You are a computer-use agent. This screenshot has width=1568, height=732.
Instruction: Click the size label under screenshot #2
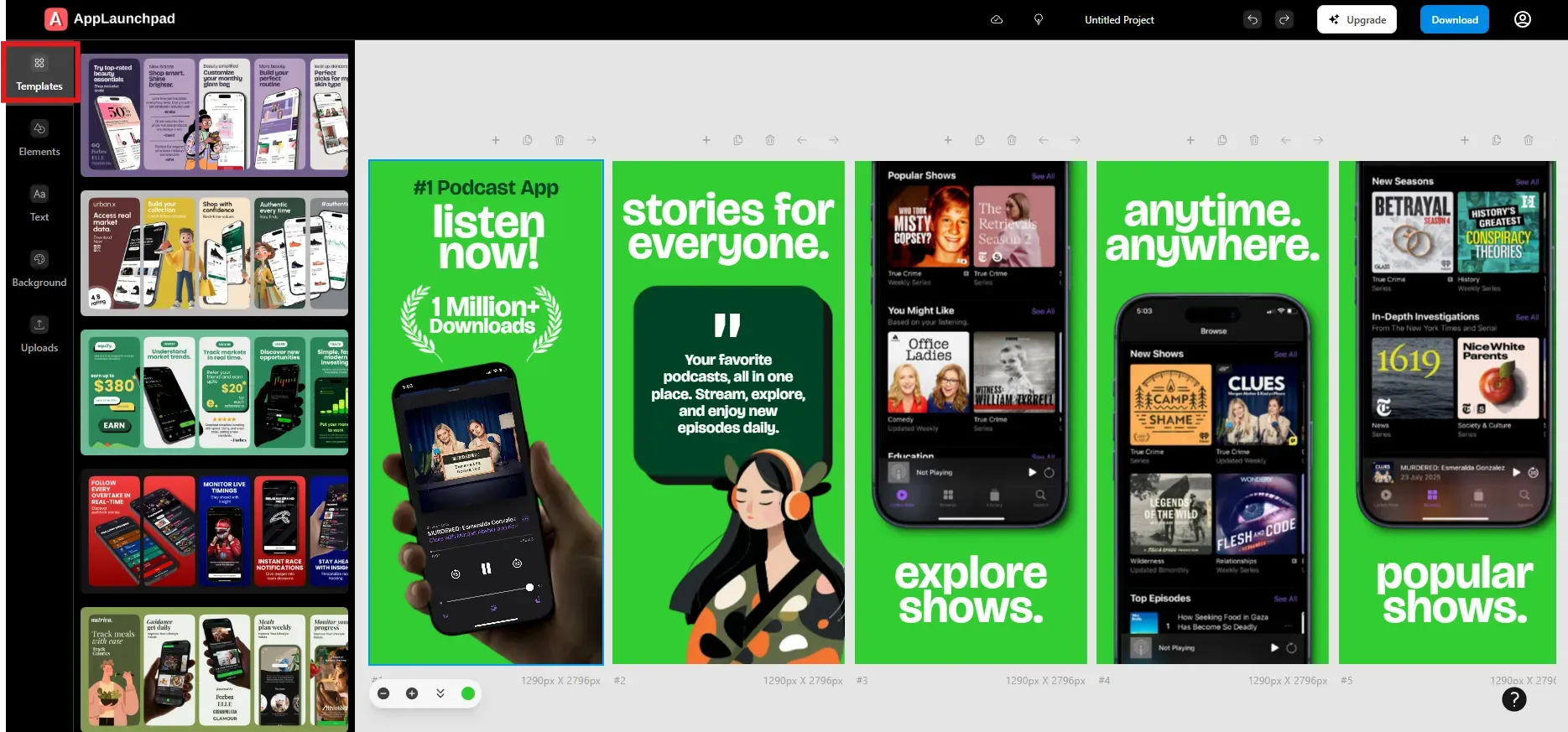(x=803, y=681)
